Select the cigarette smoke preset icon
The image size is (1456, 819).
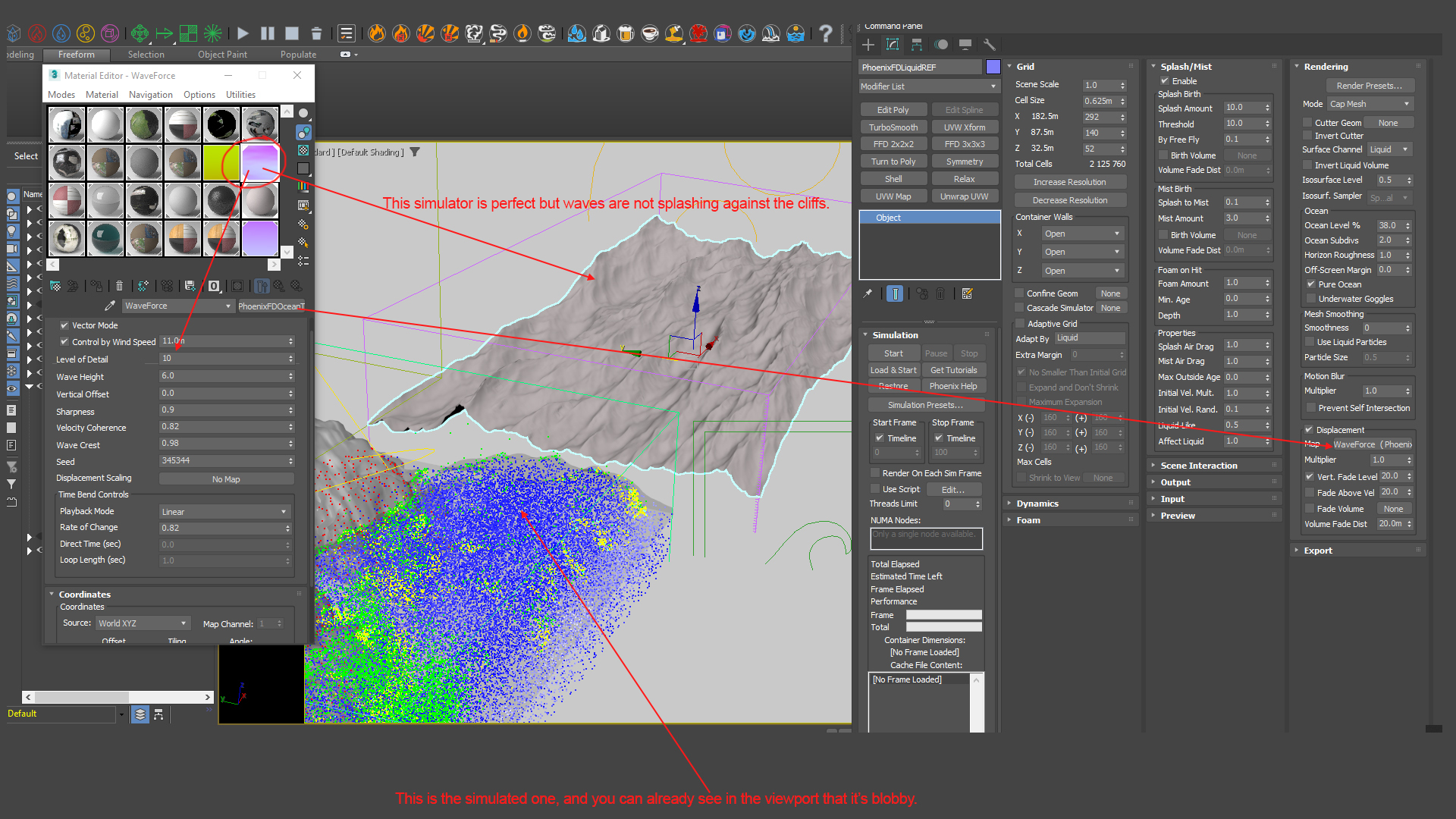498,33
